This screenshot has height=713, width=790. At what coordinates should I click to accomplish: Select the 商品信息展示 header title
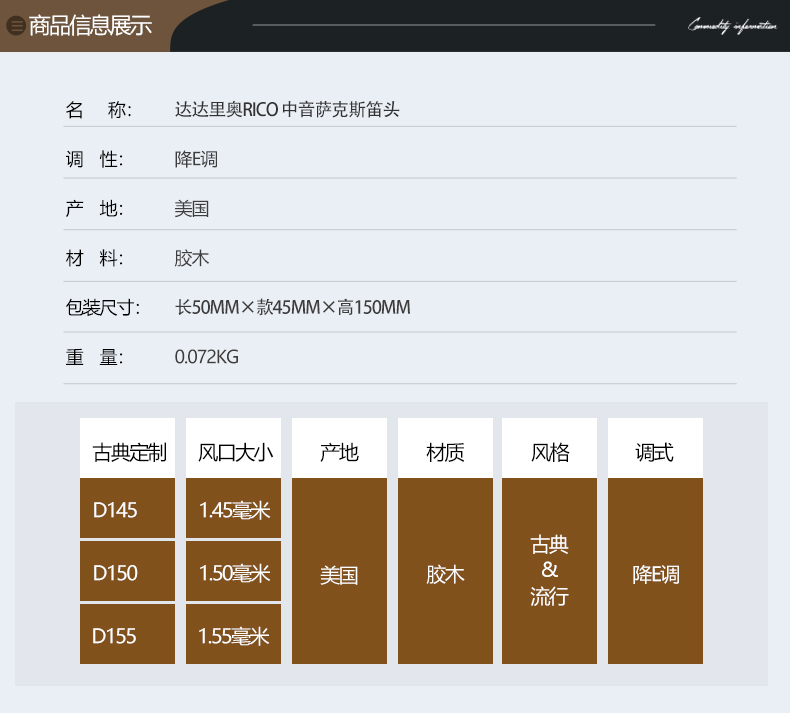(90, 26)
